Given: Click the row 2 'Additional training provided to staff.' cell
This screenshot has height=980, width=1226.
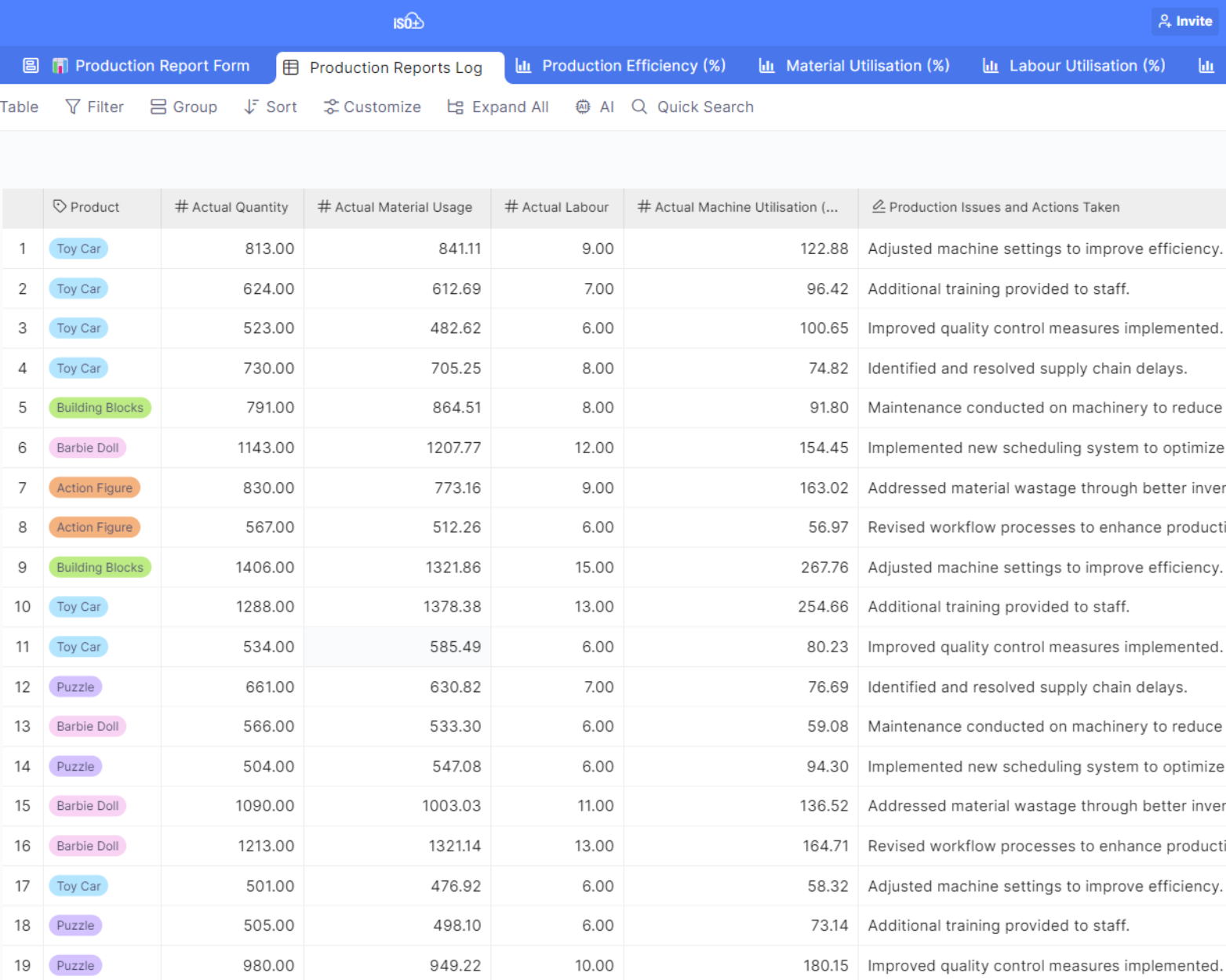Looking at the screenshot, I should (x=1042, y=289).
